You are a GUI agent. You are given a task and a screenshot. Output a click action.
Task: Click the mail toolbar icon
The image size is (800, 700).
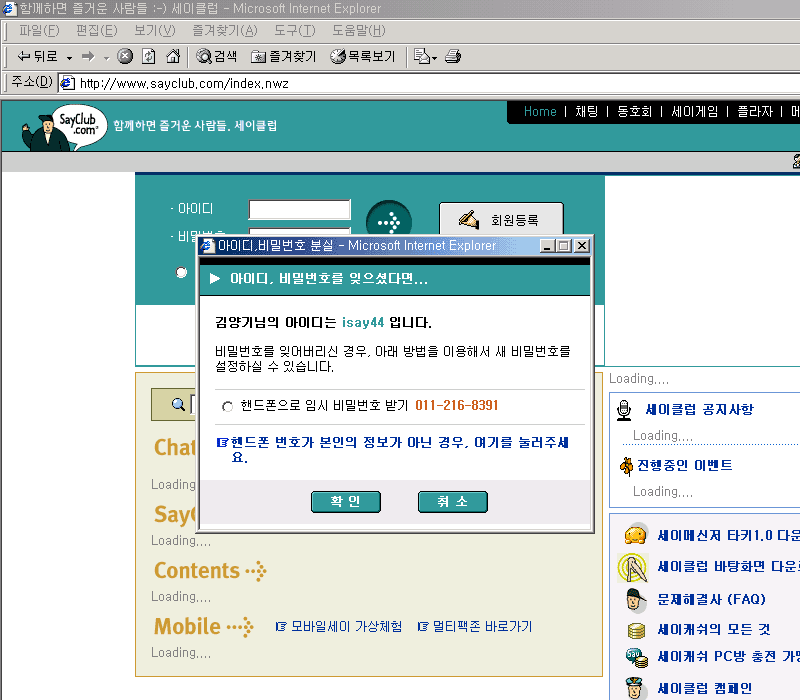click(x=421, y=56)
